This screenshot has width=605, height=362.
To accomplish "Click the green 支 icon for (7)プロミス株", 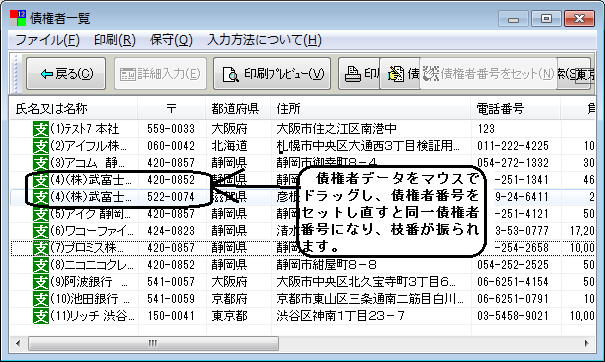I will (41, 248).
